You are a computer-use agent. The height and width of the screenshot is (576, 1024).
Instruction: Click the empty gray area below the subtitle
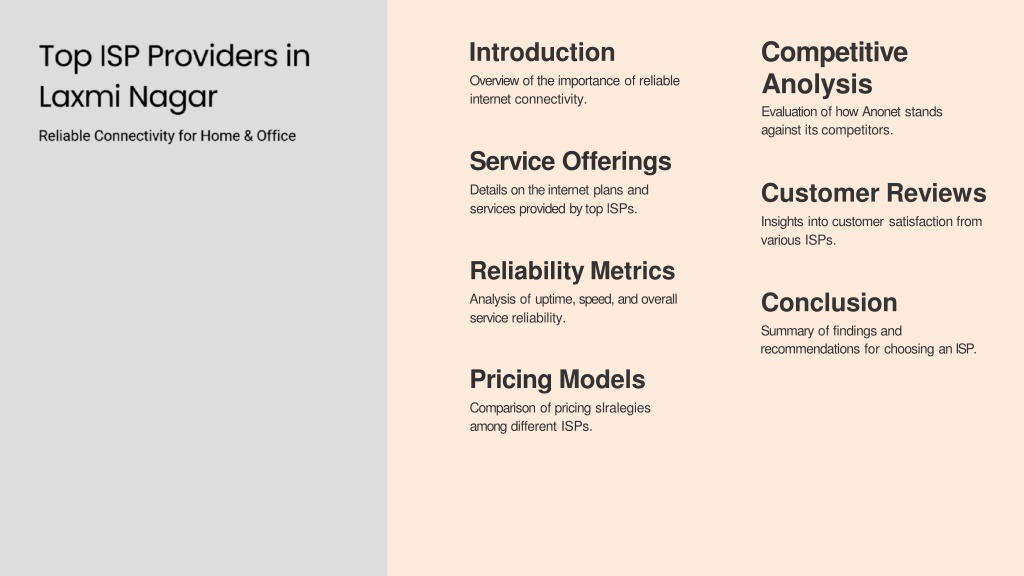point(193,359)
